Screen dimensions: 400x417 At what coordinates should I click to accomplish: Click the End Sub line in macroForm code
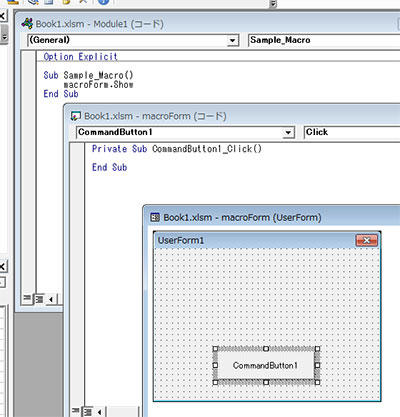pyautogui.click(x=110, y=167)
